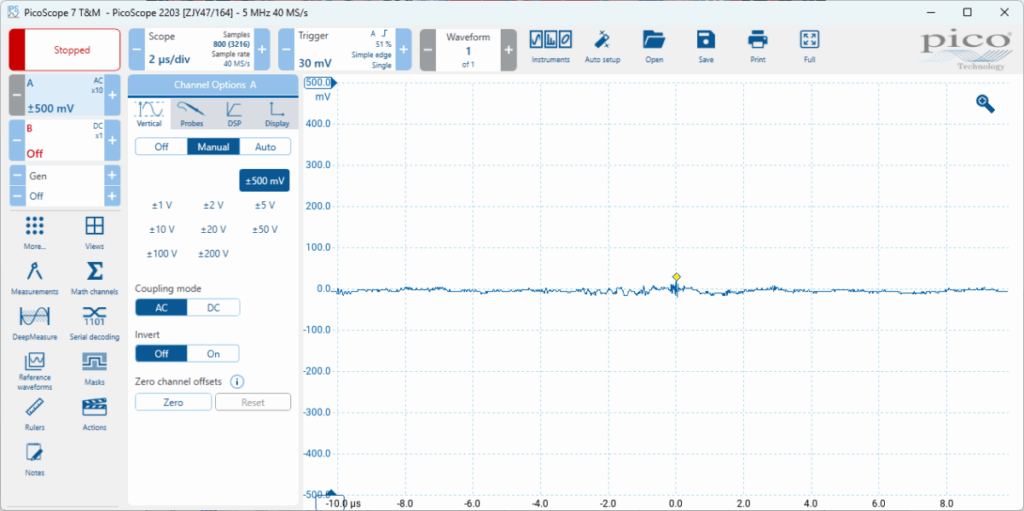Open Math channels tool
The image size is (1024, 511).
coord(95,278)
